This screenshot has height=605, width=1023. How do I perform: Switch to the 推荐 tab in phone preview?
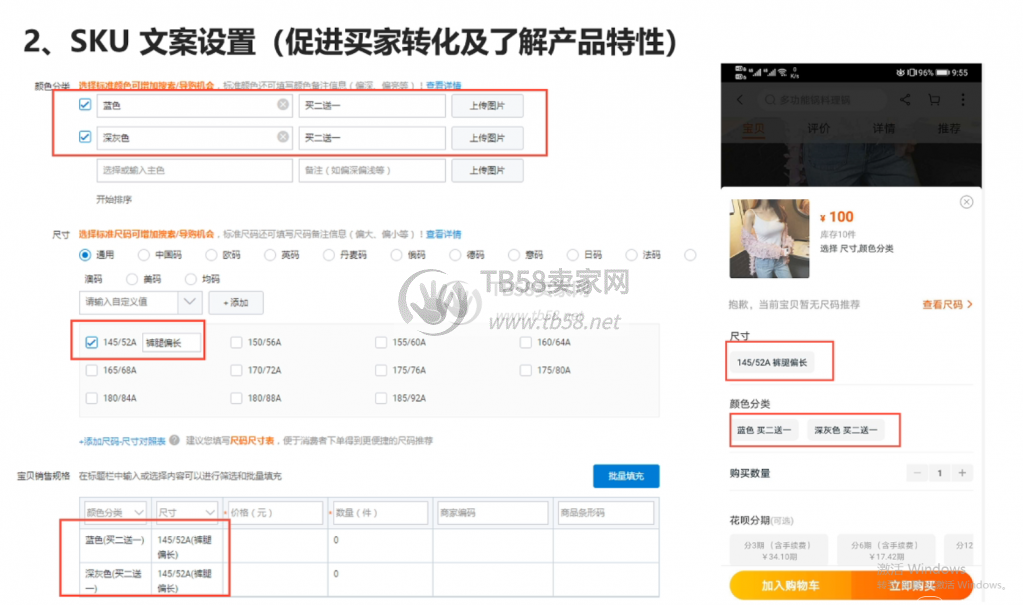coord(949,128)
